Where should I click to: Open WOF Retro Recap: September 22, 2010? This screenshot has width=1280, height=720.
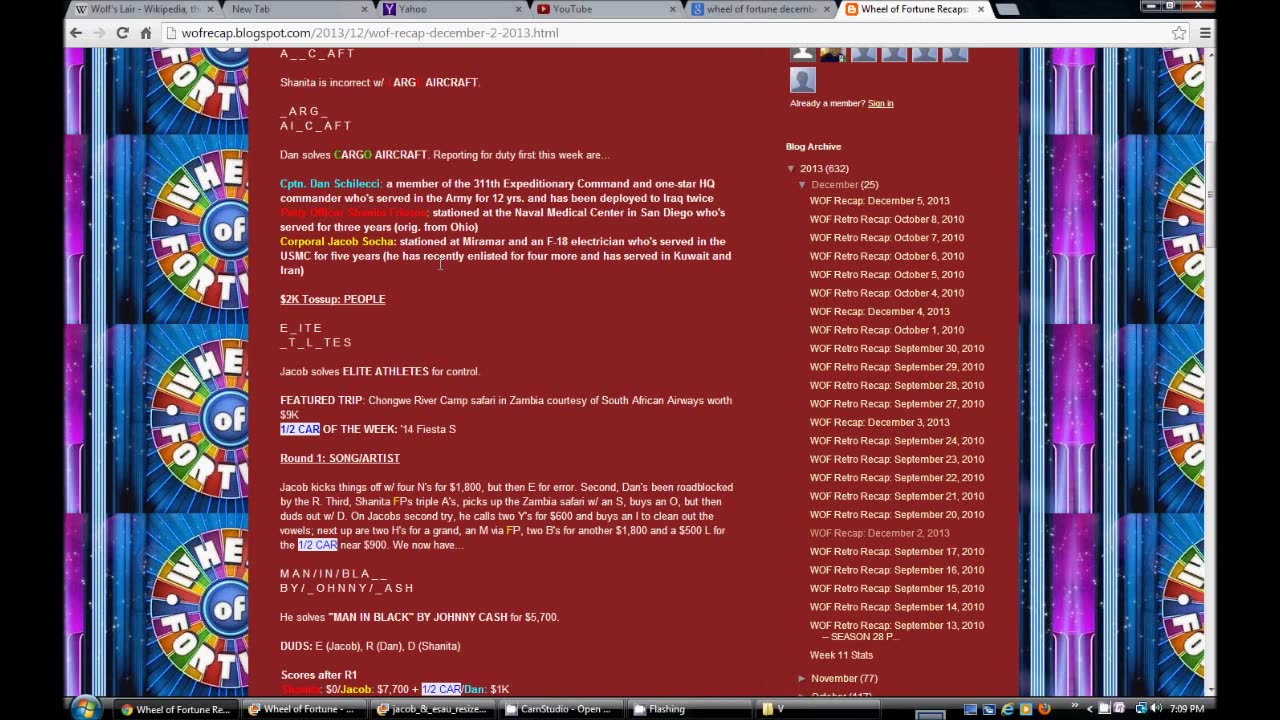(x=897, y=478)
